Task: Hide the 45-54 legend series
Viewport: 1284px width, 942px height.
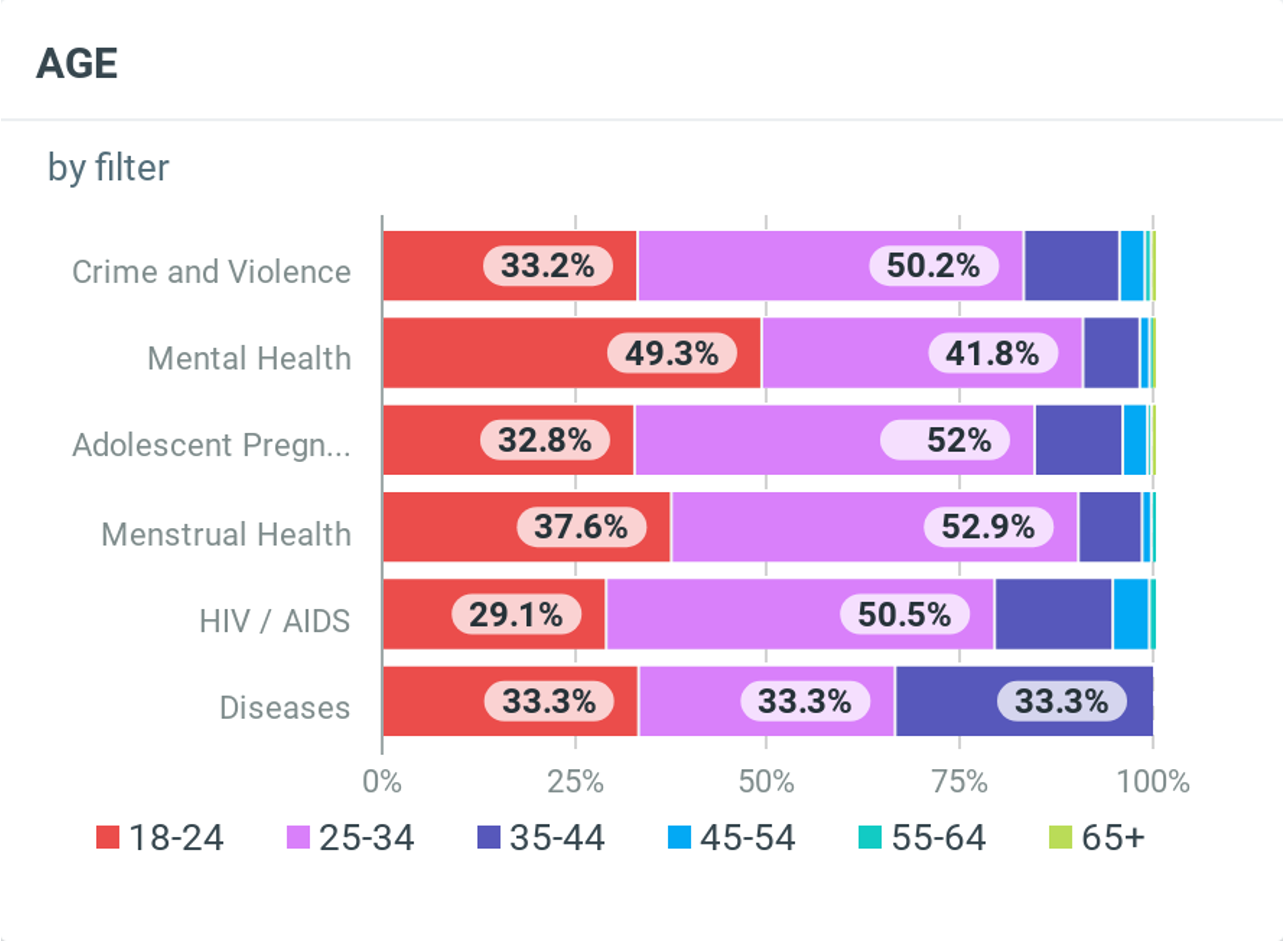Action: 731,837
